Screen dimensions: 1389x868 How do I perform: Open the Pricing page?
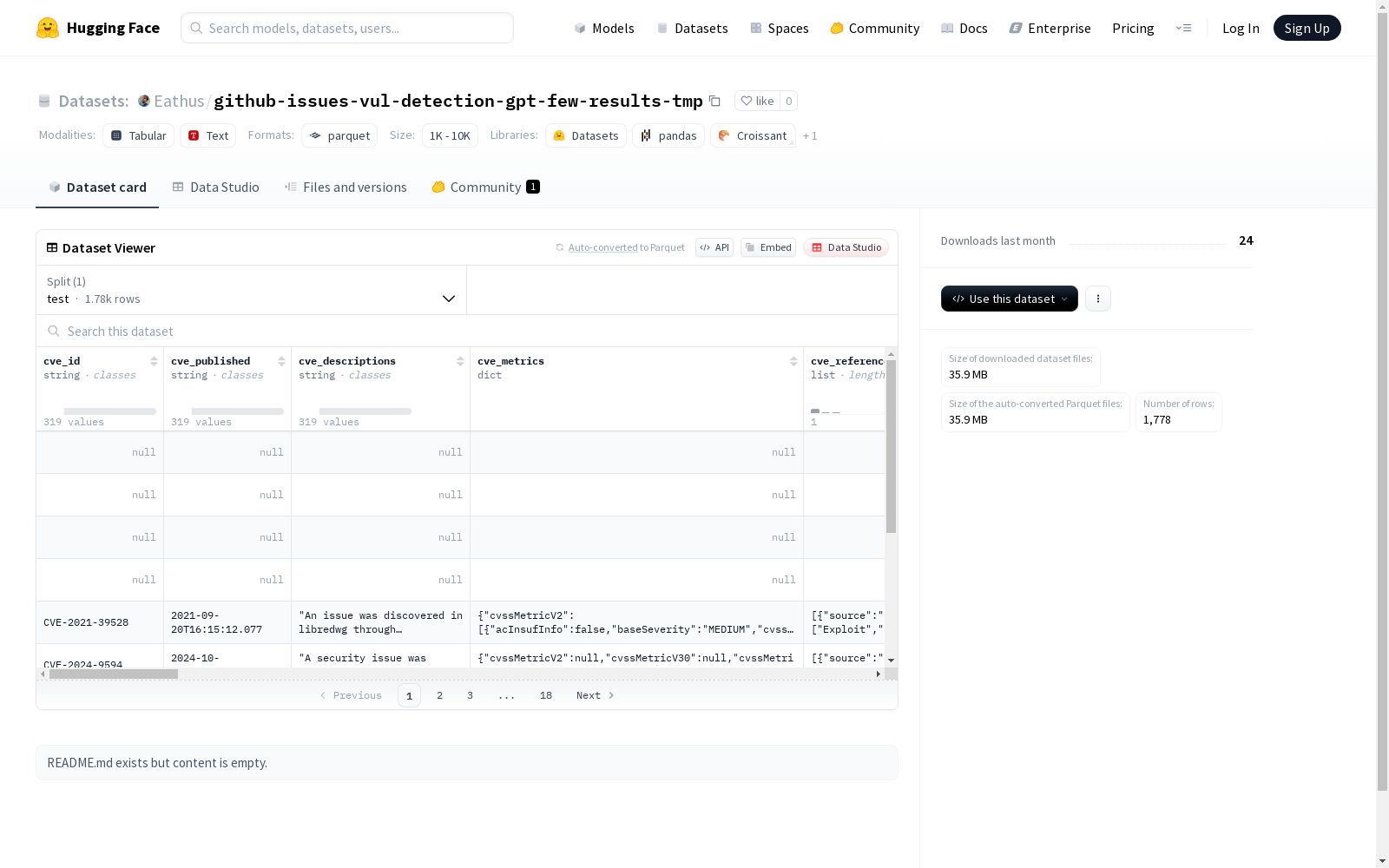pos(1133,28)
